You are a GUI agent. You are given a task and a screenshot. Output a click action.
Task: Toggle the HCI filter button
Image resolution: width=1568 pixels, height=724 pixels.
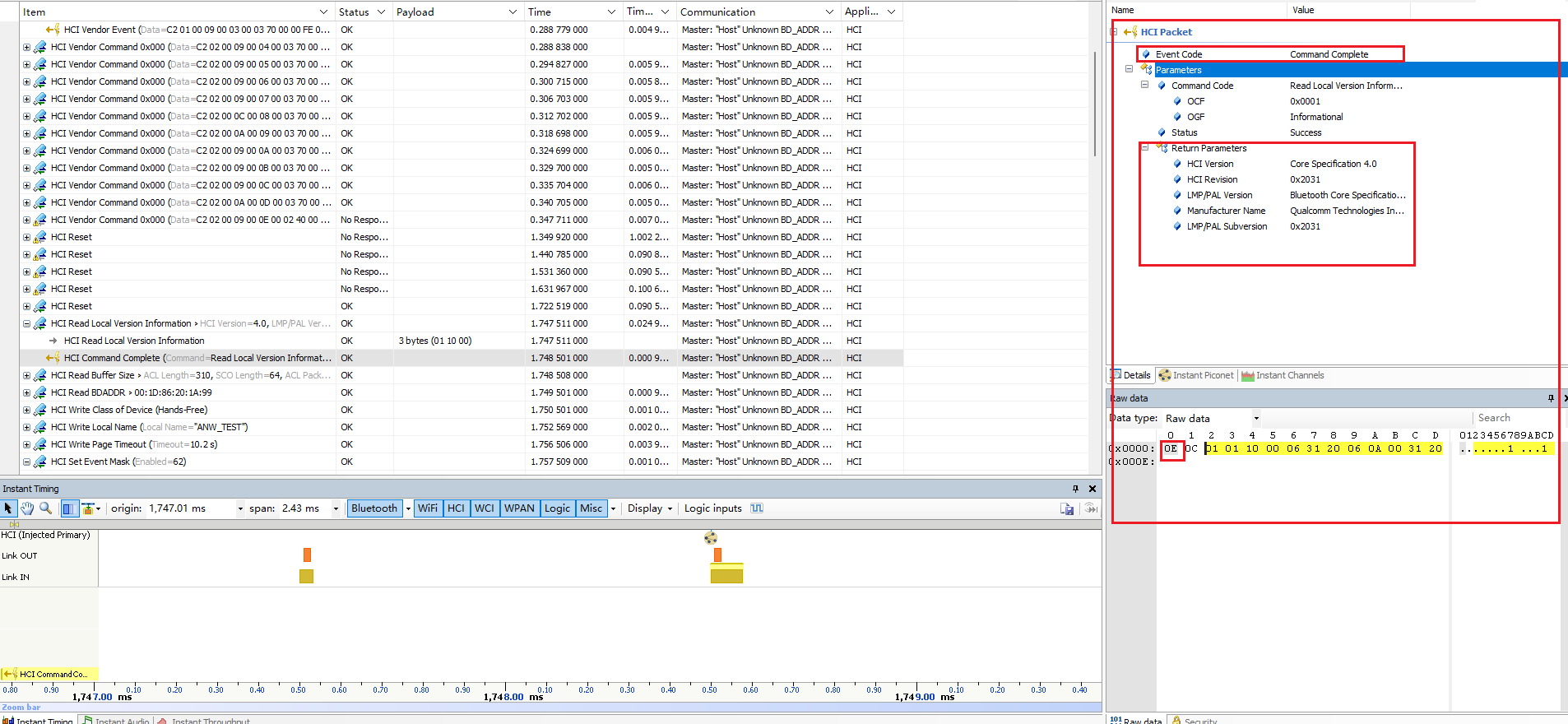pyautogui.click(x=456, y=508)
